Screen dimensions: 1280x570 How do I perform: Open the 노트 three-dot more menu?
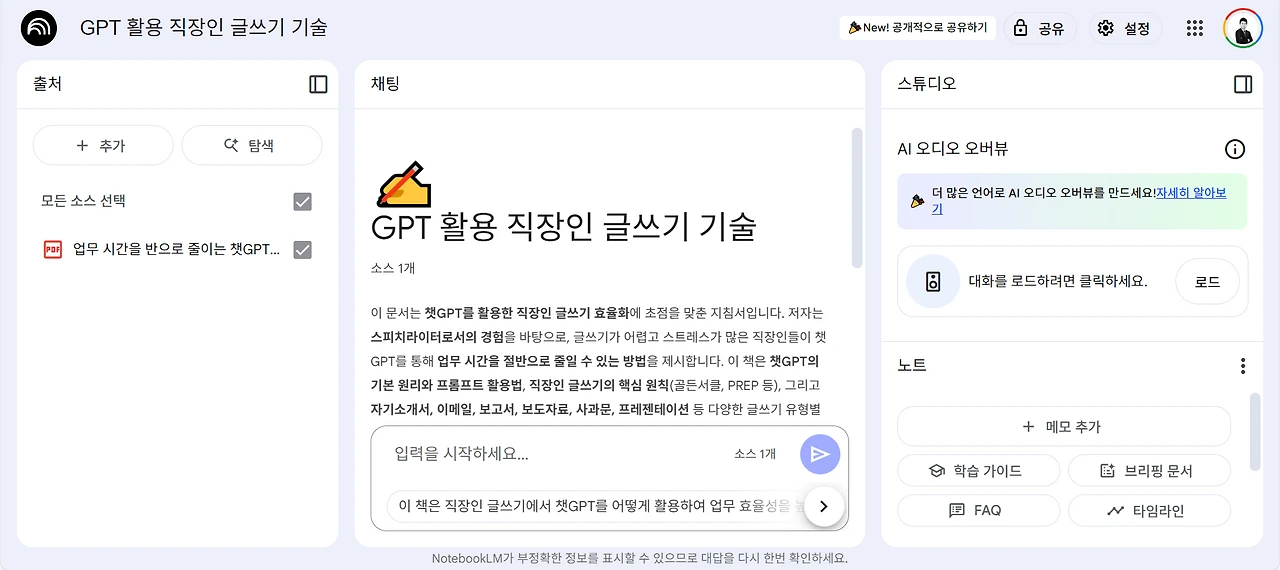point(1243,366)
